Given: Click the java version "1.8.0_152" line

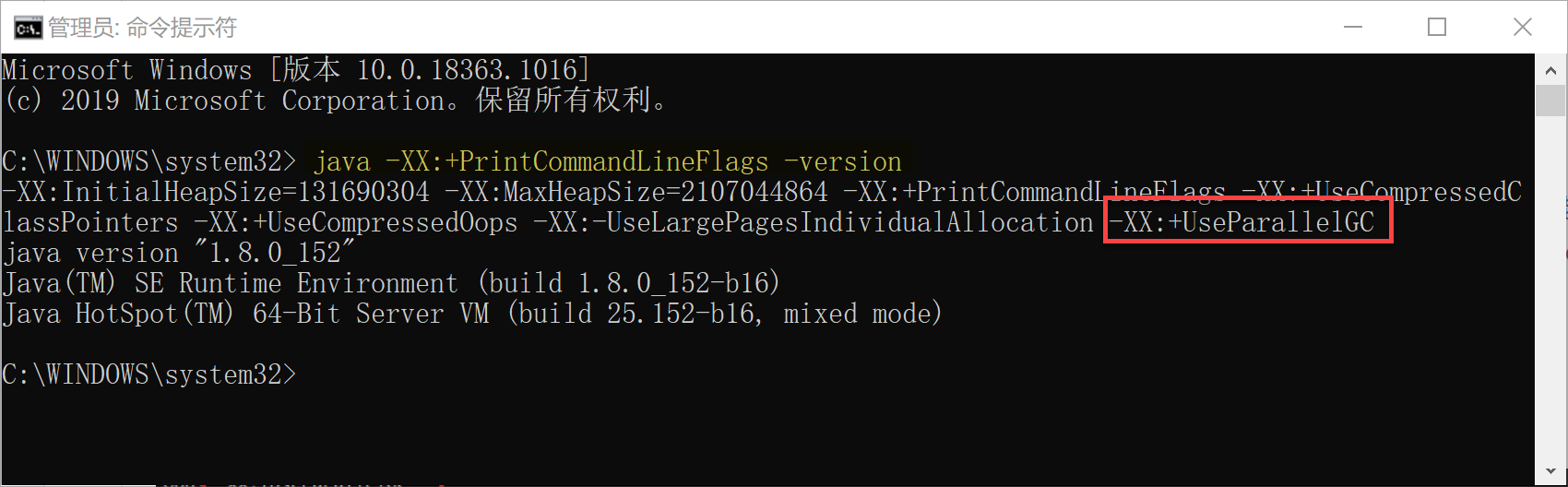Looking at the screenshot, I should click(179, 254).
